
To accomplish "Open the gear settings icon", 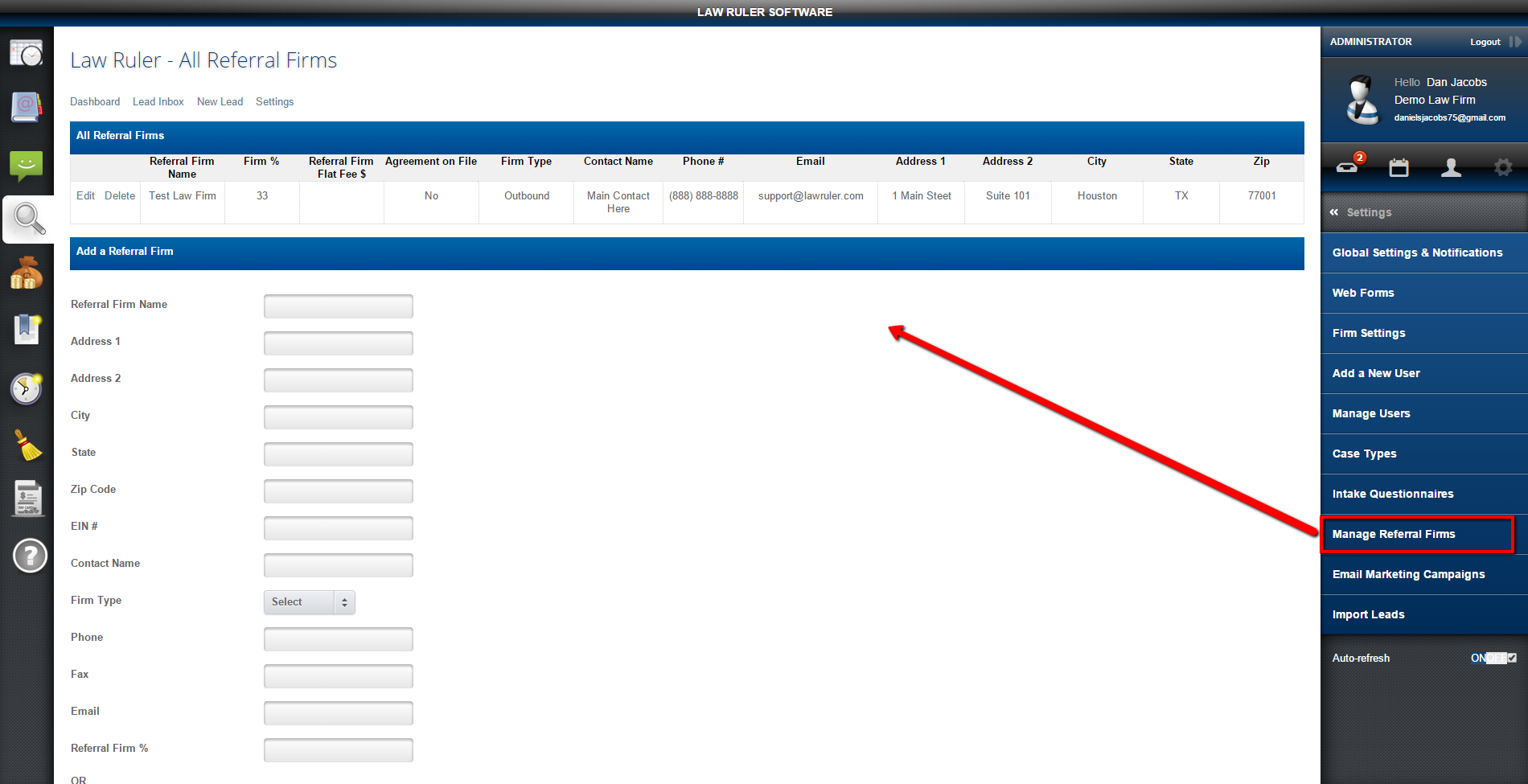I will point(1503,167).
